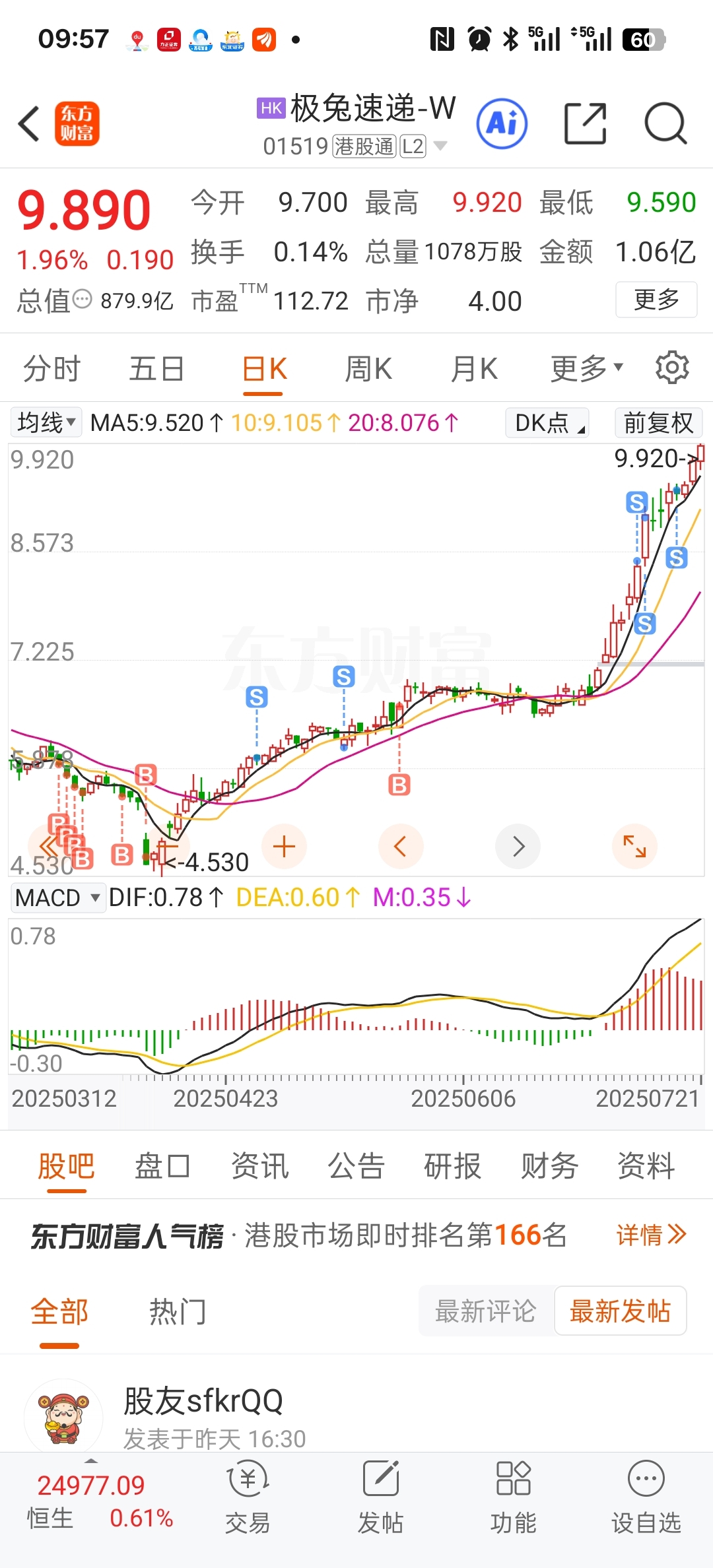Tap the back arrow icon
The width and height of the screenshot is (713, 1568).
click(29, 123)
